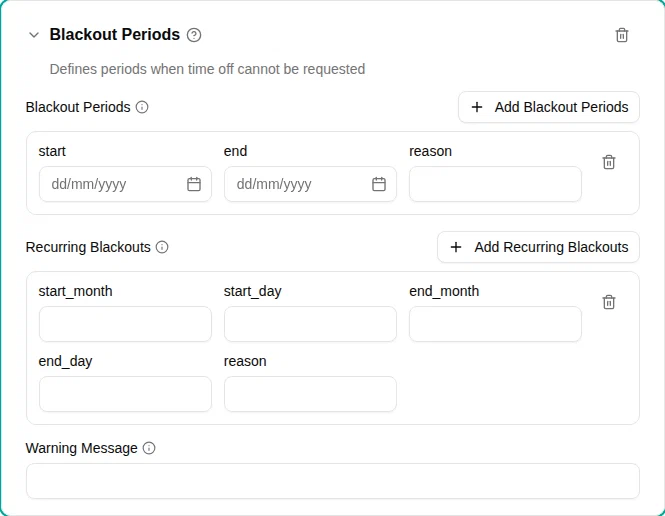The width and height of the screenshot is (665, 516).
Task: Remove the recurring blackout row
Action: (x=609, y=302)
